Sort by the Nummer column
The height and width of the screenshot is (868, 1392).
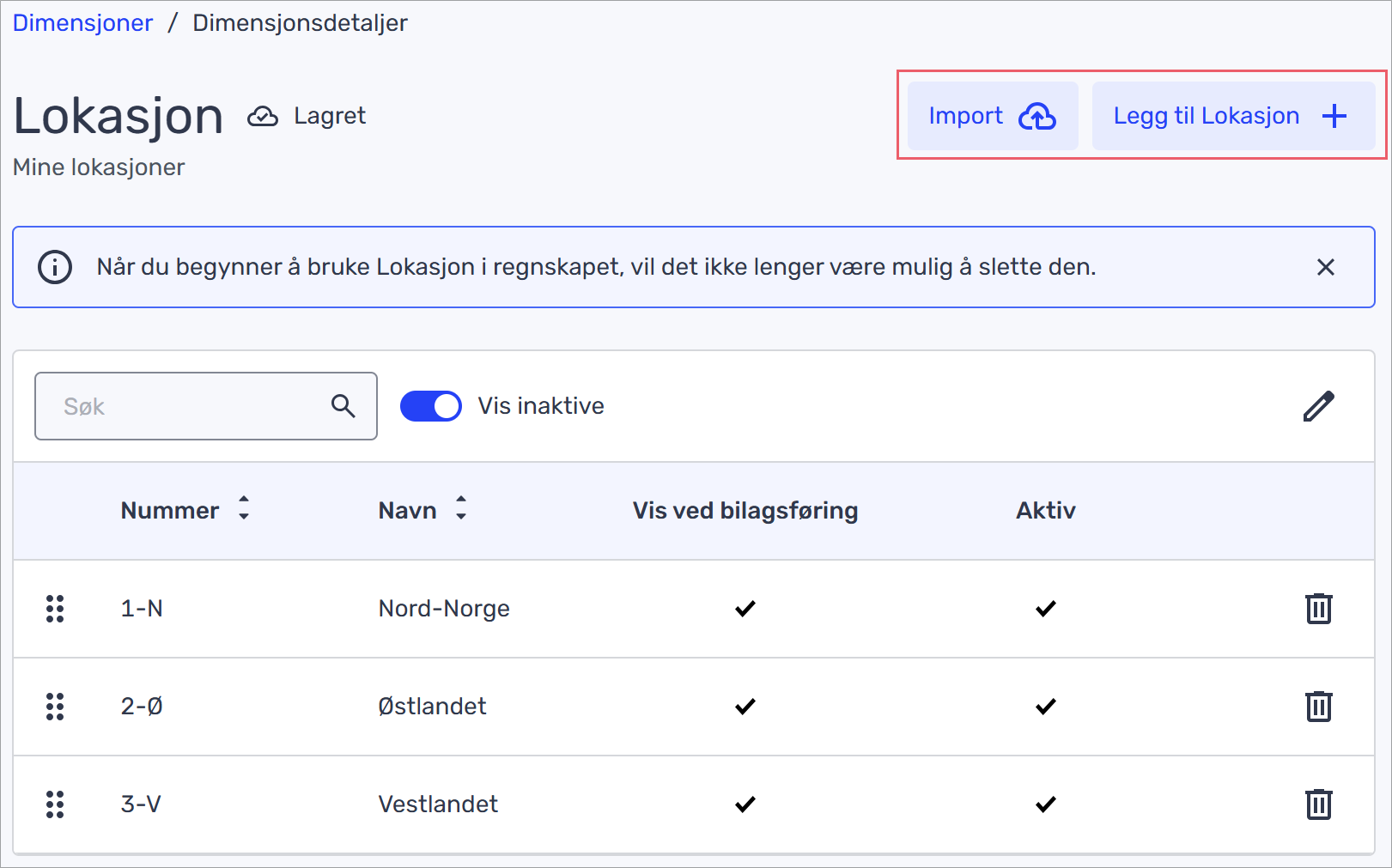coord(244,508)
